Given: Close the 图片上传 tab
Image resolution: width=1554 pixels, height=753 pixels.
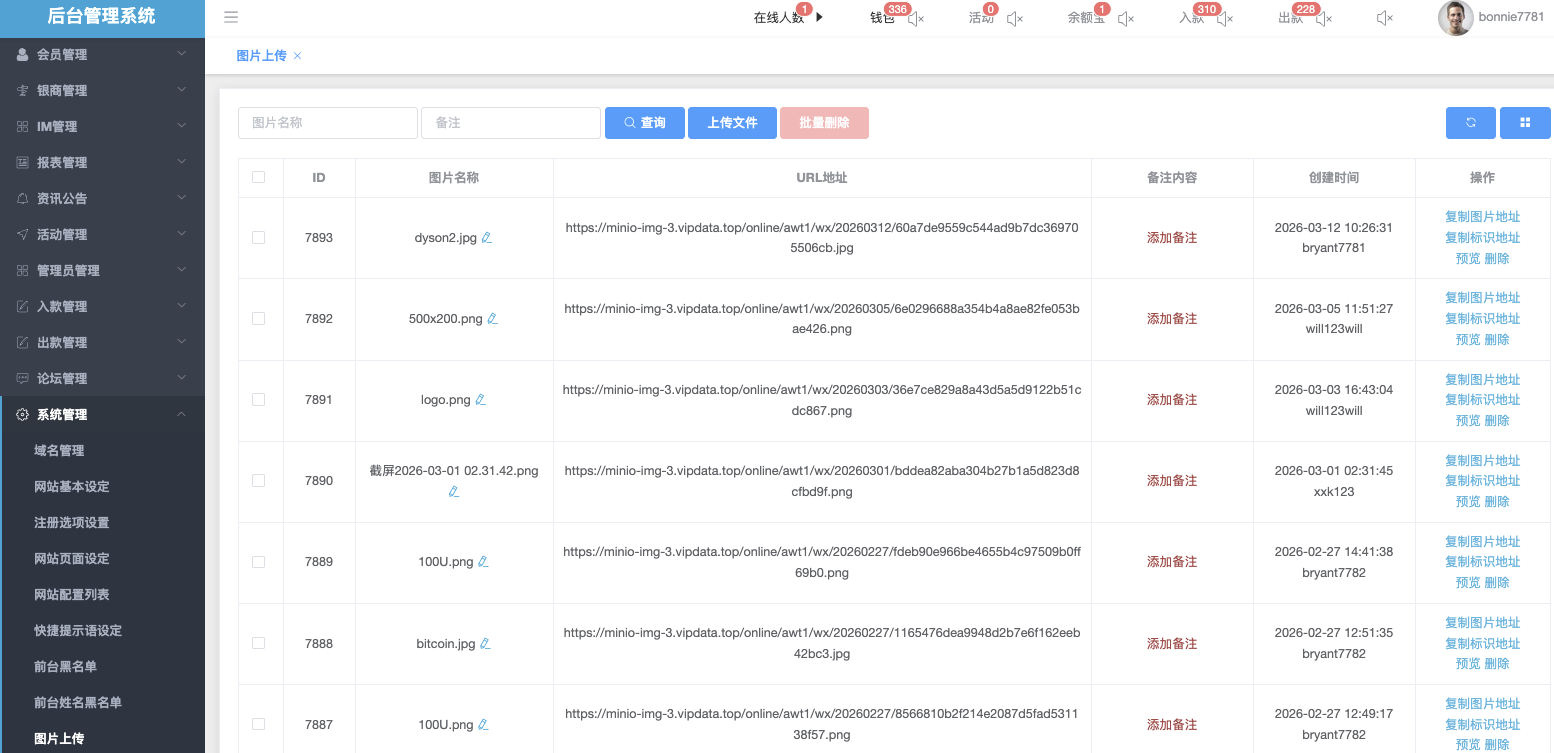Looking at the screenshot, I should point(297,56).
